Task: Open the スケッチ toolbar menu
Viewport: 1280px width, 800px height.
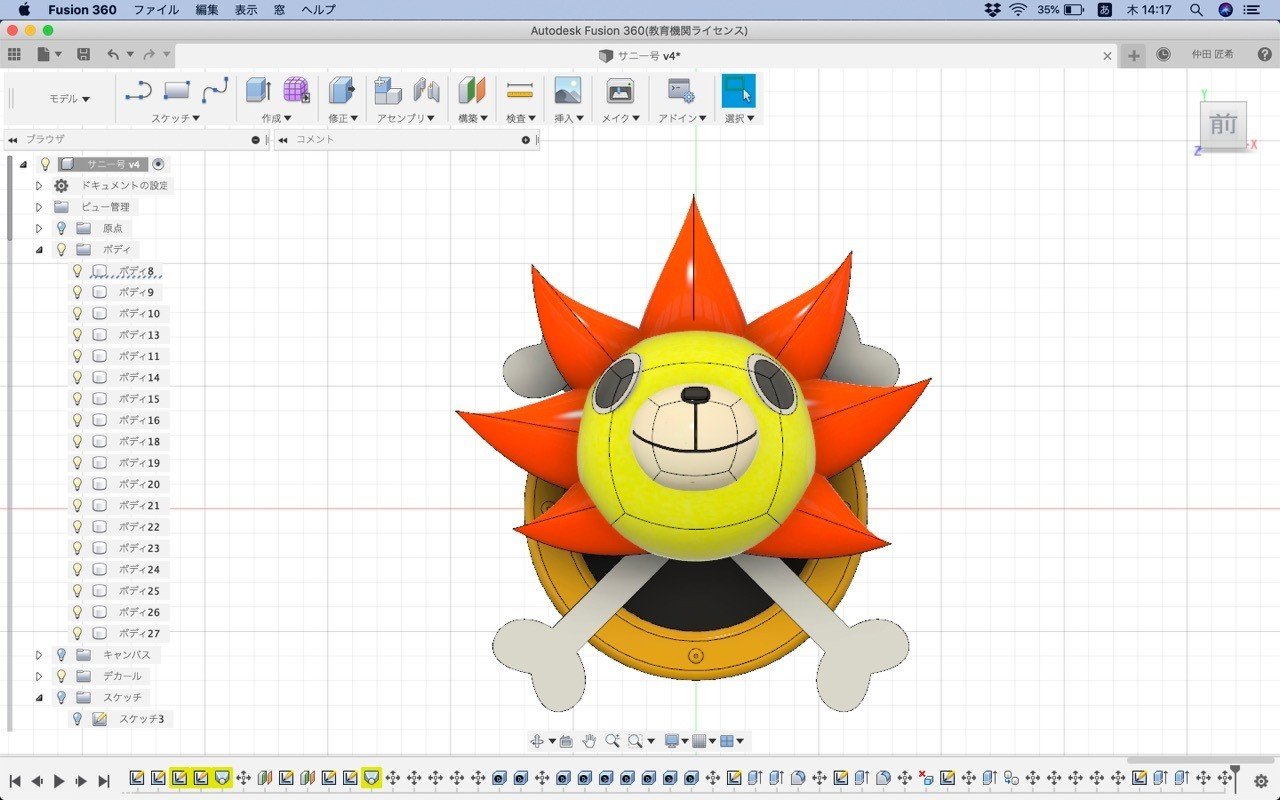Action: coord(176,118)
